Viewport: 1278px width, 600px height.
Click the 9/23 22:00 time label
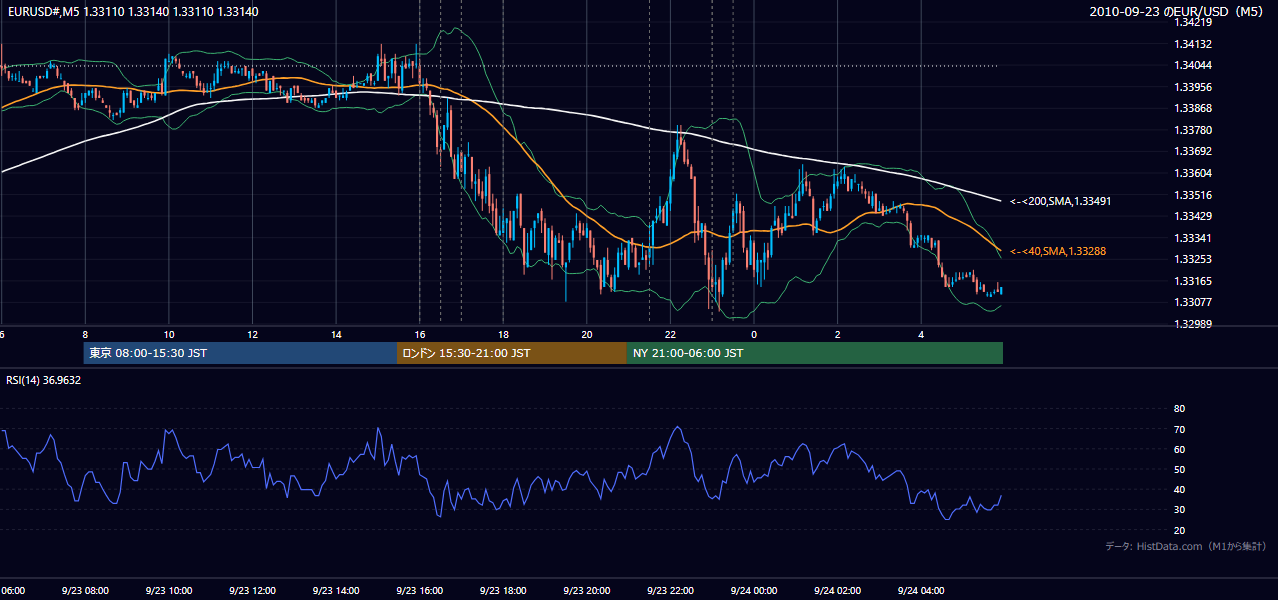click(670, 590)
